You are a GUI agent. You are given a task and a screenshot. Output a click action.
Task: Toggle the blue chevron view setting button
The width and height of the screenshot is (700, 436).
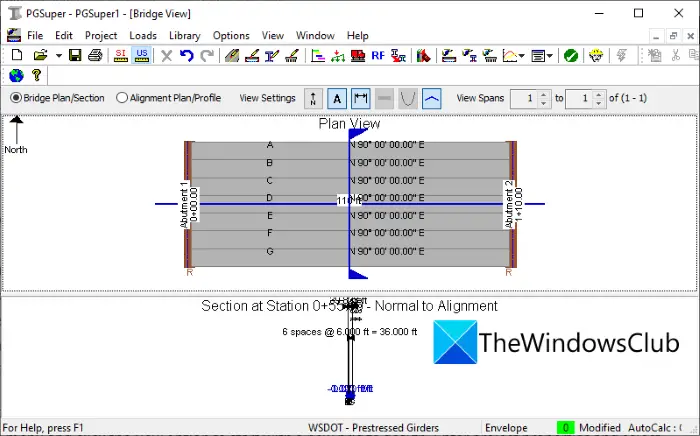pos(431,98)
